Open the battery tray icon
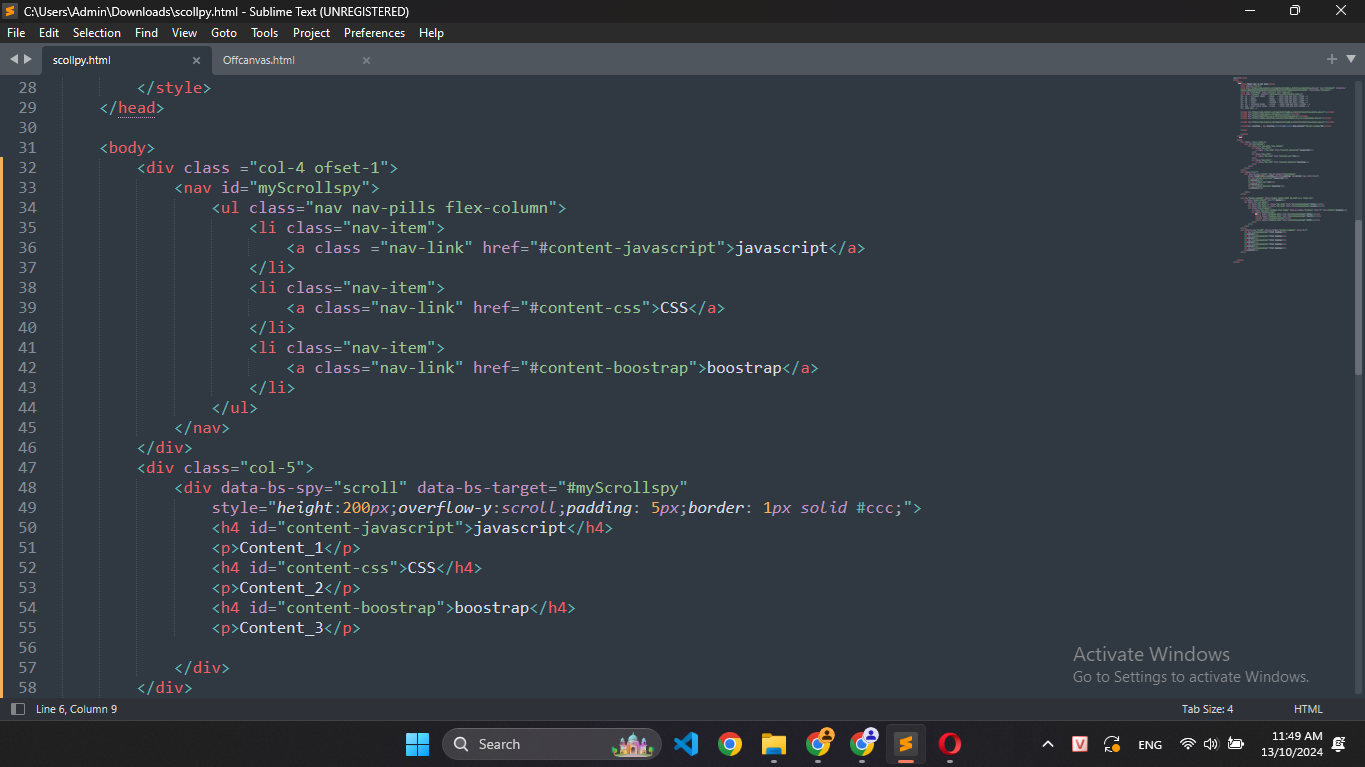The image size is (1365, 767). [1236, 744]
